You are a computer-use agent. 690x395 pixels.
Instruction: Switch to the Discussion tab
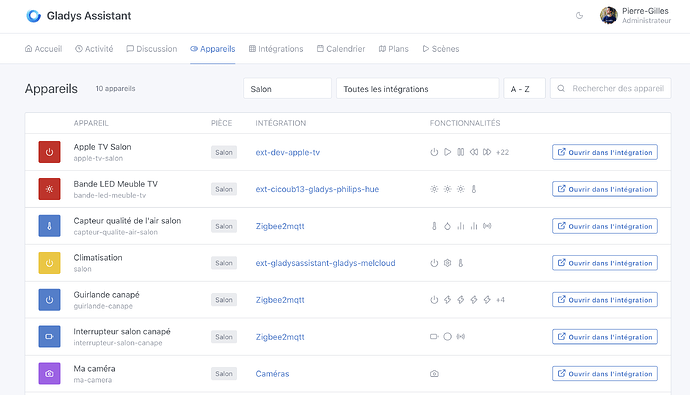[152, 49]
